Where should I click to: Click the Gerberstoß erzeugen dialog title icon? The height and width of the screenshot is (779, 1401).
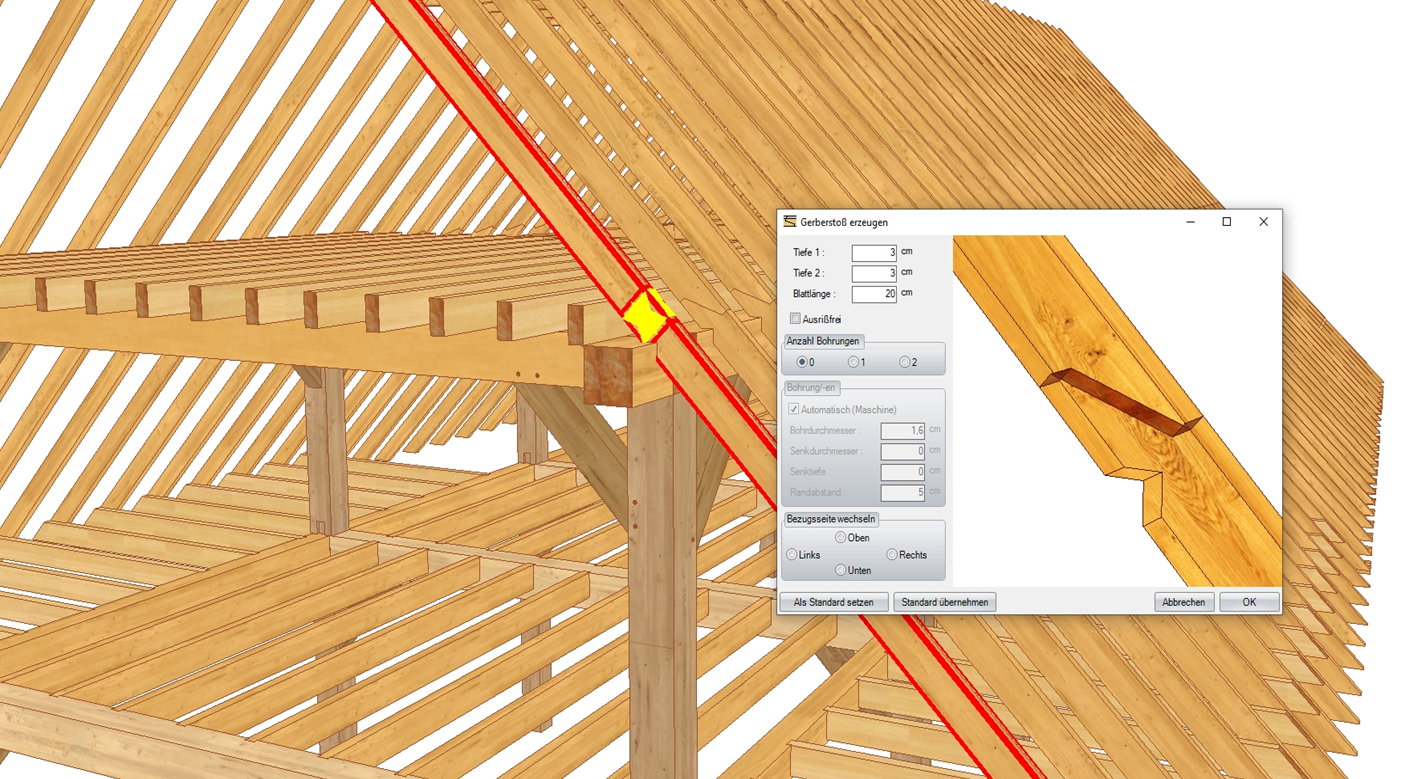click(x=790, y=222)
